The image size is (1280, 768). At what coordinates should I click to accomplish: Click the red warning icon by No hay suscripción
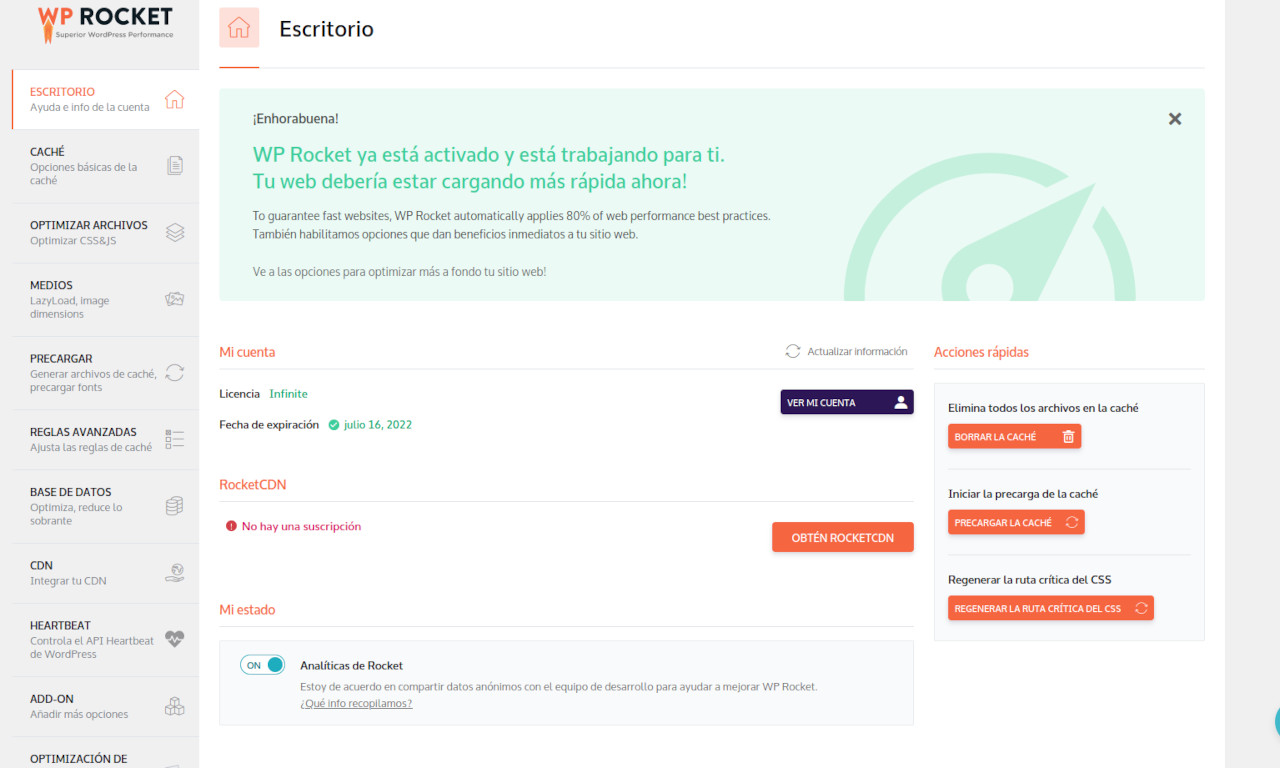231,526
